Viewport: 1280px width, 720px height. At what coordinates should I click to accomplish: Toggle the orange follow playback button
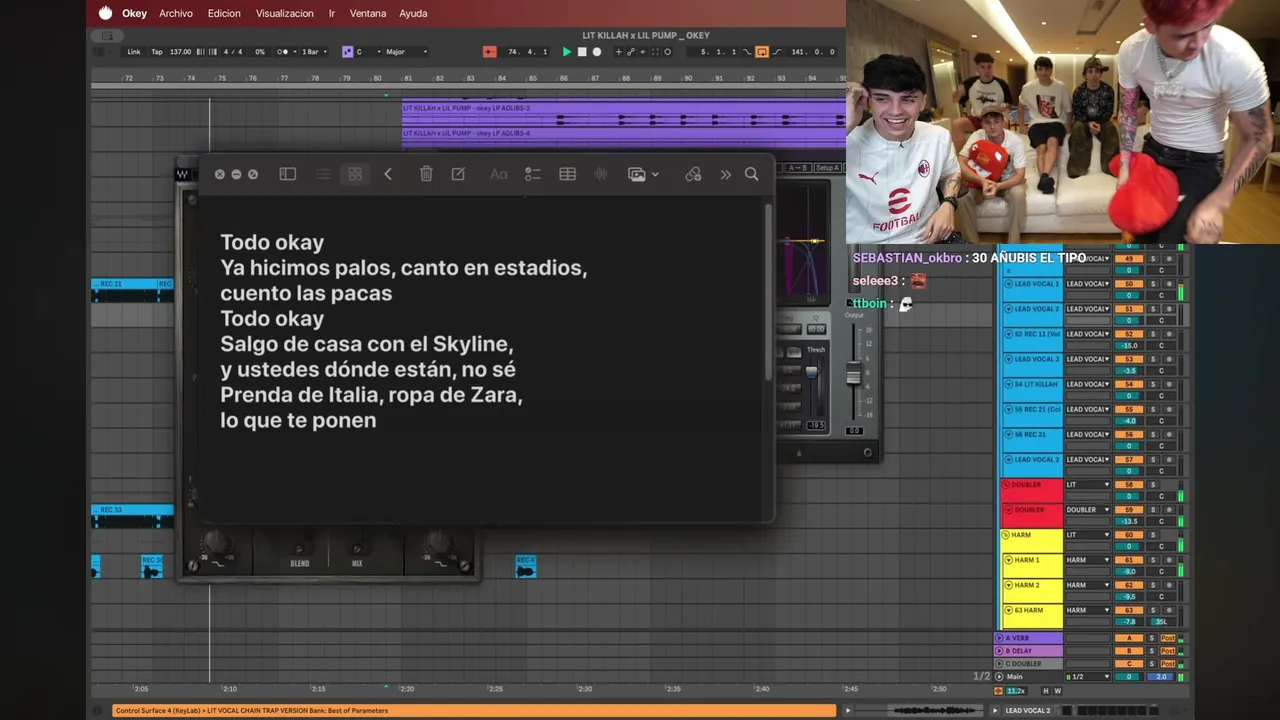point(490,52)
